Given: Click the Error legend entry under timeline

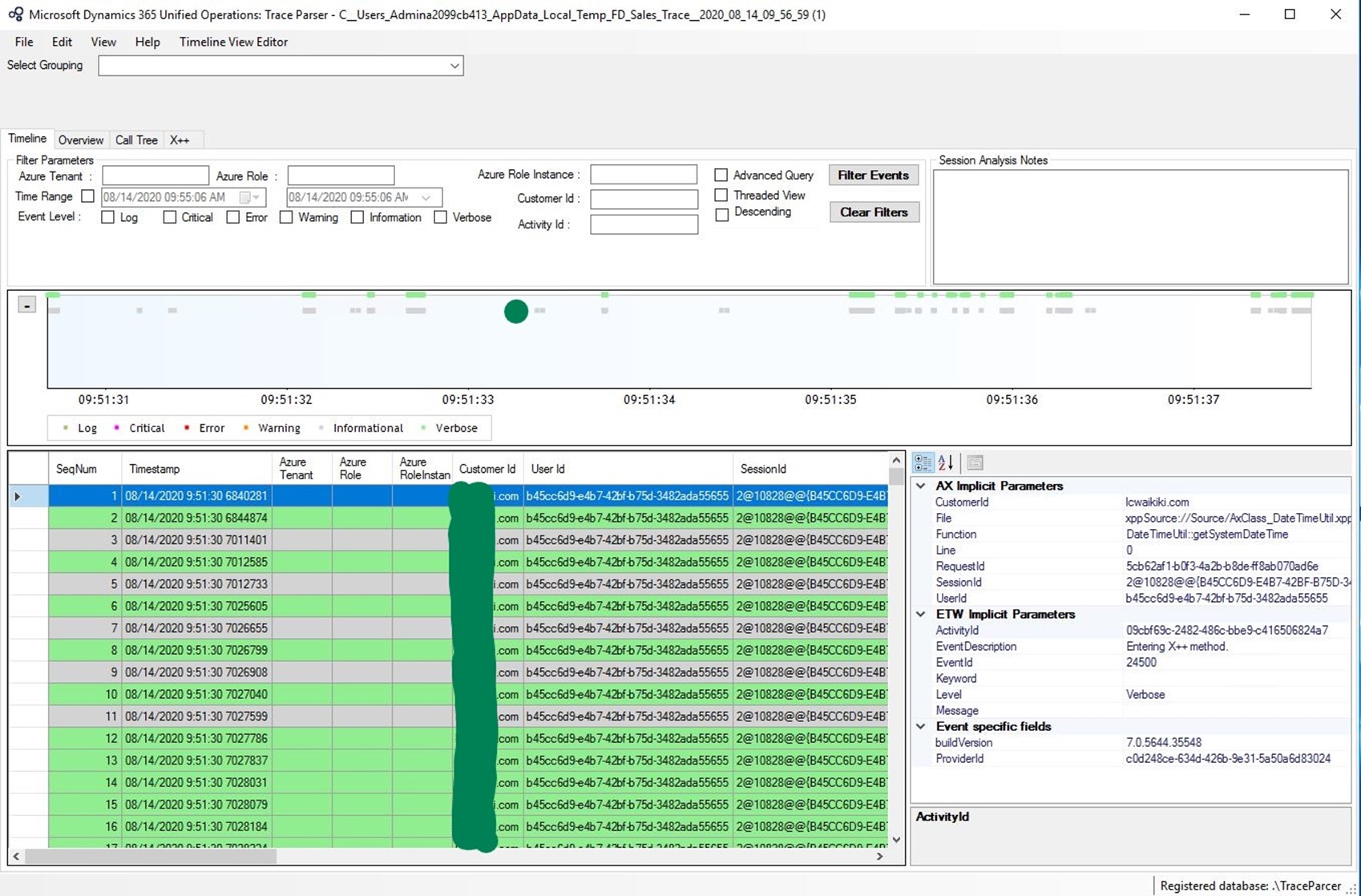Looking at the screenshot, I should pos(204,428).
